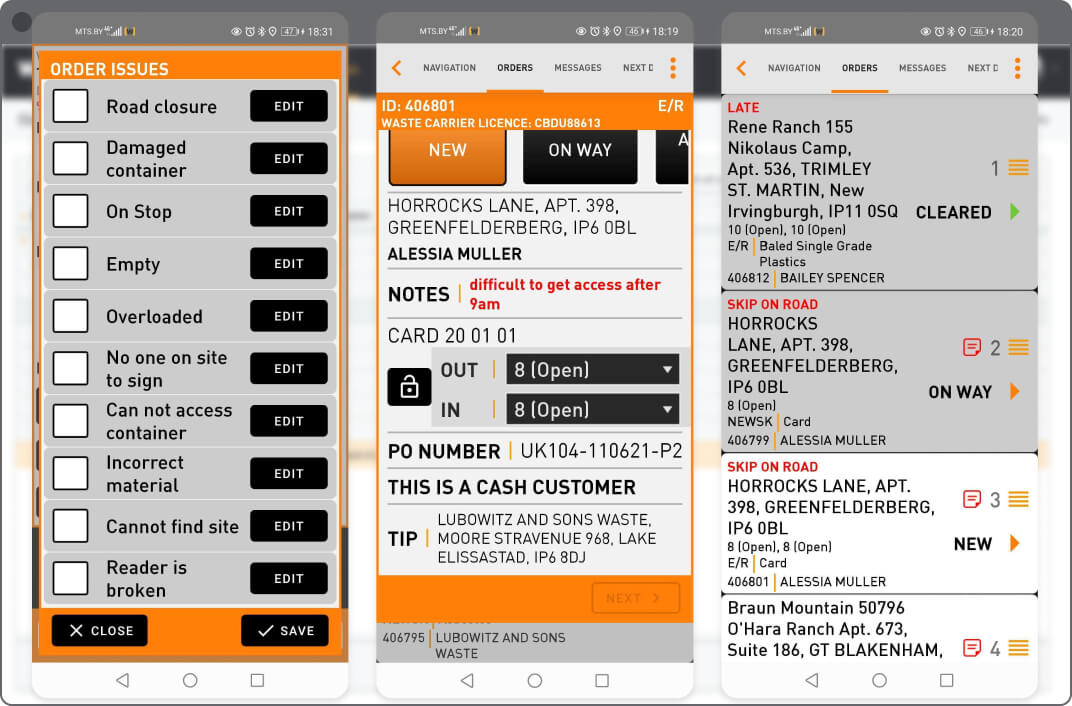This screenshot has height=706, width=1072.
Task: Tick the Overloaded issue checkbox
Action: click(x=71, y=316)
